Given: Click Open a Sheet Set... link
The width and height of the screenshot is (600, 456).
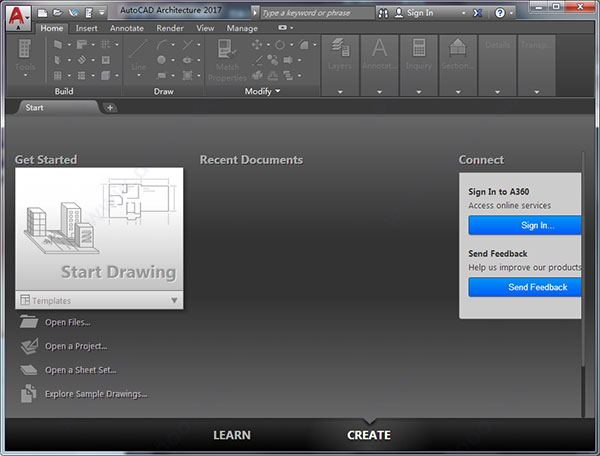Looking at the screenshot, I should coord(80,370).
